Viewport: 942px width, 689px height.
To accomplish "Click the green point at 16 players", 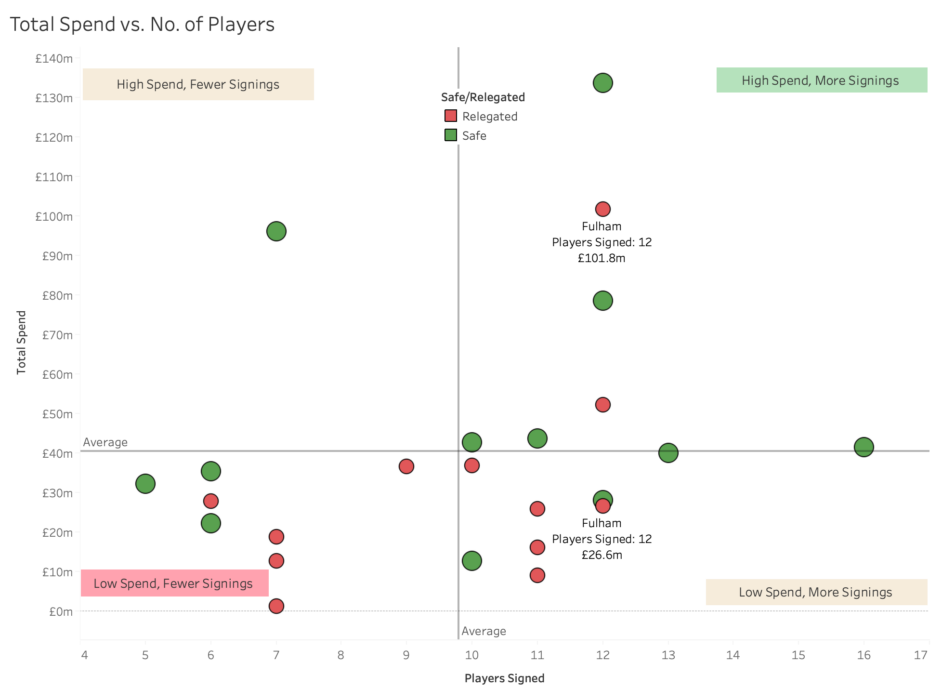I will [863, 447].
